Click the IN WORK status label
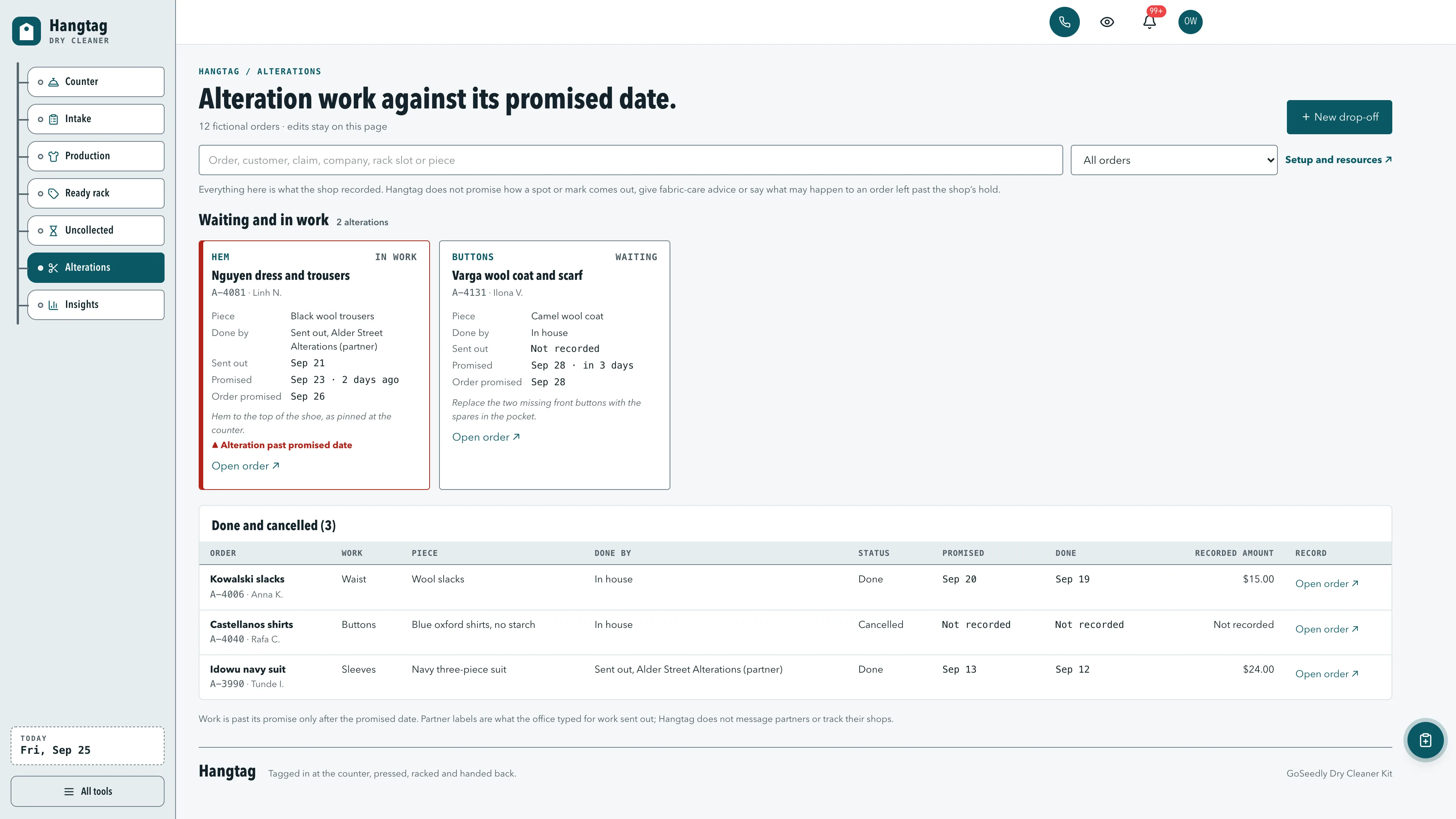This screenshot has height=819, width=1456. tap(395, 257)
